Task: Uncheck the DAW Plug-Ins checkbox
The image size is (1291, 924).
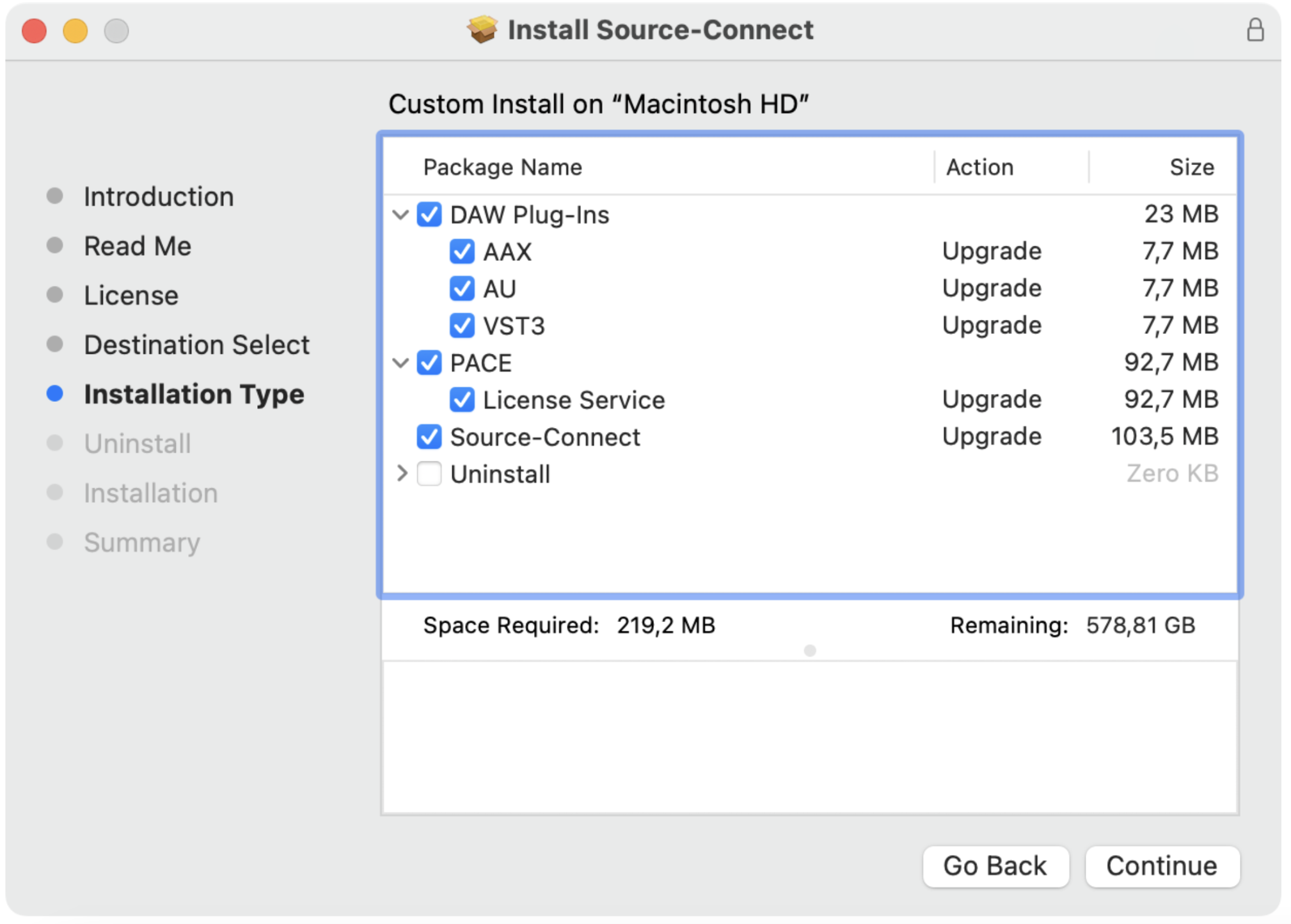Action: tap(429, 214)
